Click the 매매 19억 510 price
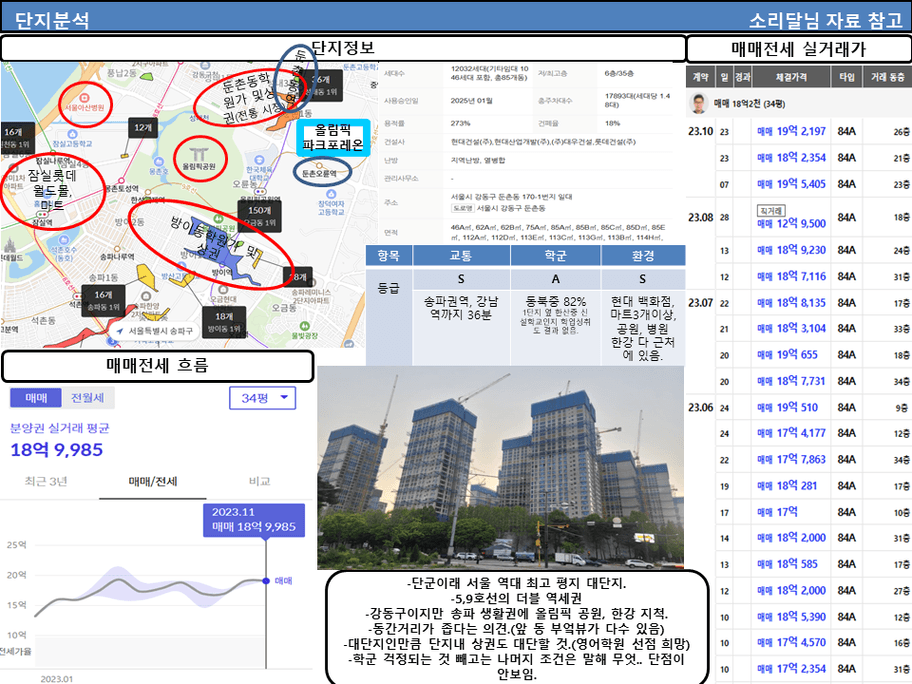912x684 pixels. tap(787, 407)
